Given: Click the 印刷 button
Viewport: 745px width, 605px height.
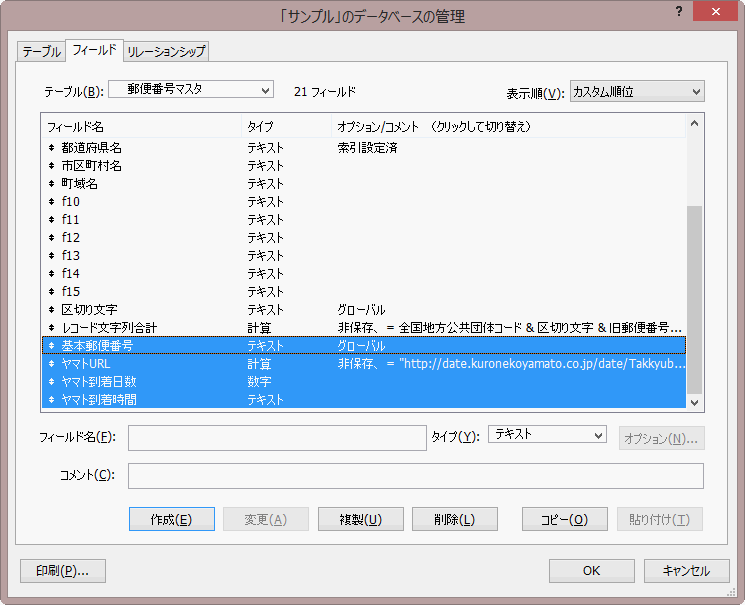Looking at the screenshot, I should (63, 571).
